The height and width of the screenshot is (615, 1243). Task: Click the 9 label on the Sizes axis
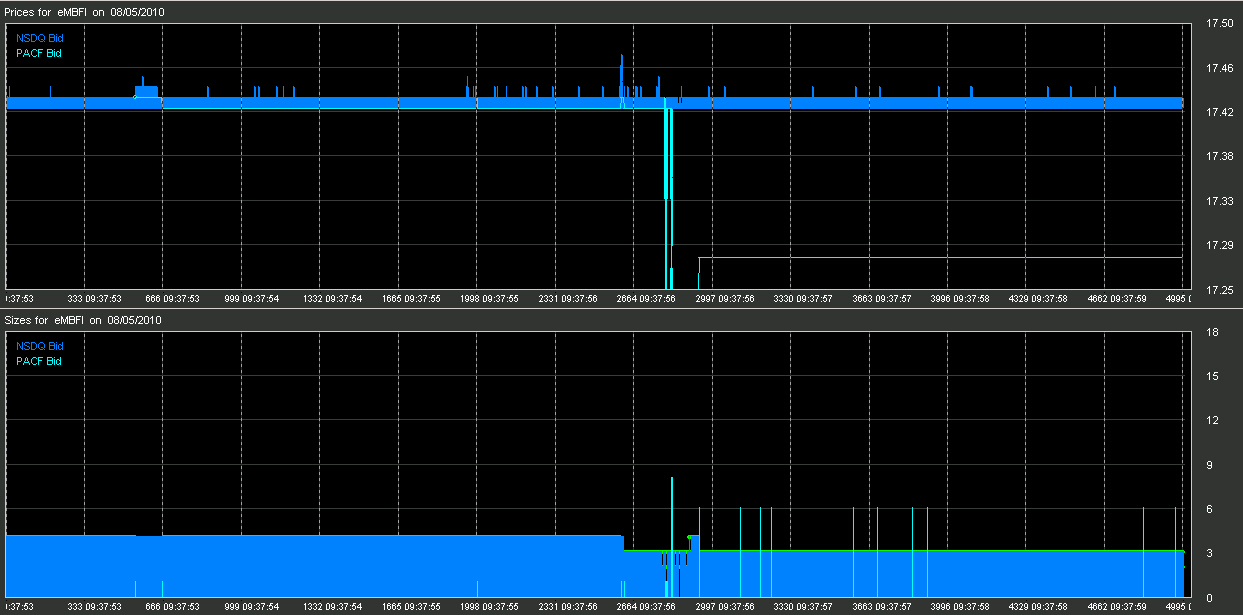click(1209, 464)
